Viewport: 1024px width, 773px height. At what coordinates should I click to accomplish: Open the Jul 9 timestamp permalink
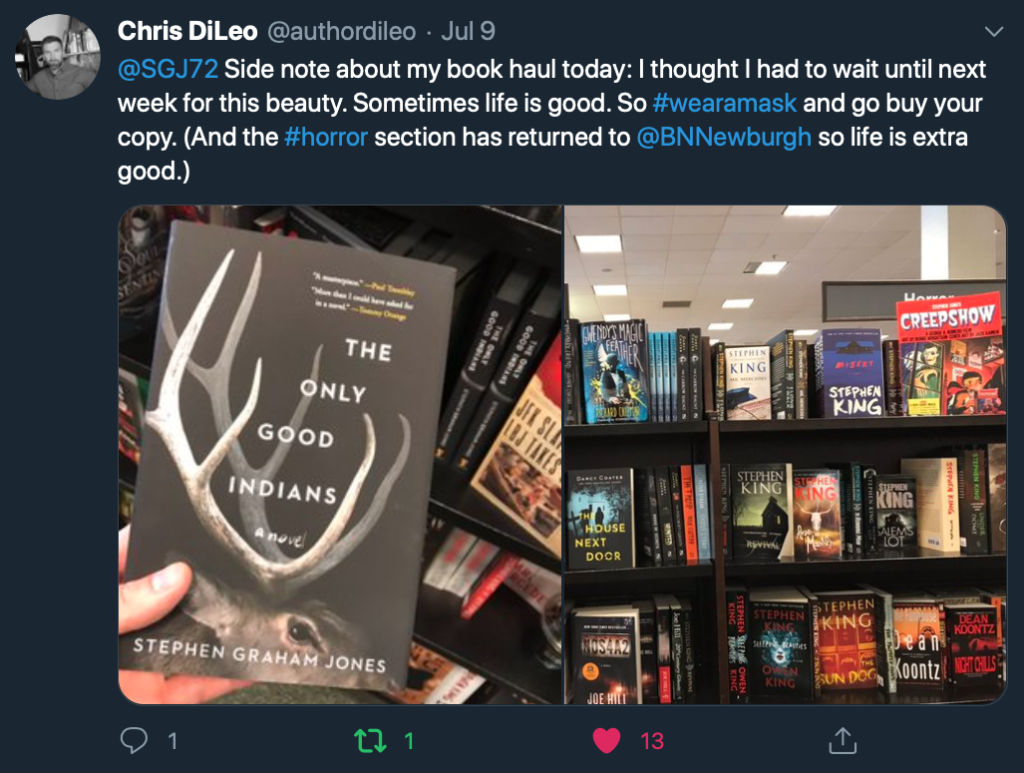click(x=468, y=31)
